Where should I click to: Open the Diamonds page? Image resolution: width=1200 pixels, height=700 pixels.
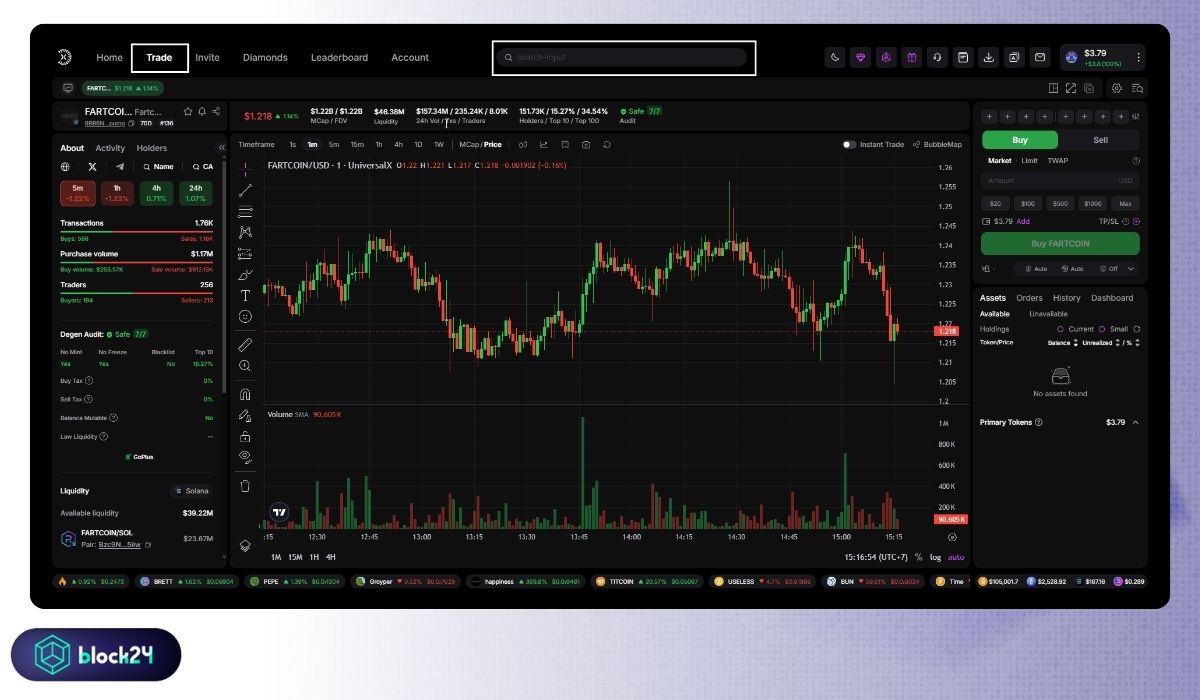(x=265, y=58)
